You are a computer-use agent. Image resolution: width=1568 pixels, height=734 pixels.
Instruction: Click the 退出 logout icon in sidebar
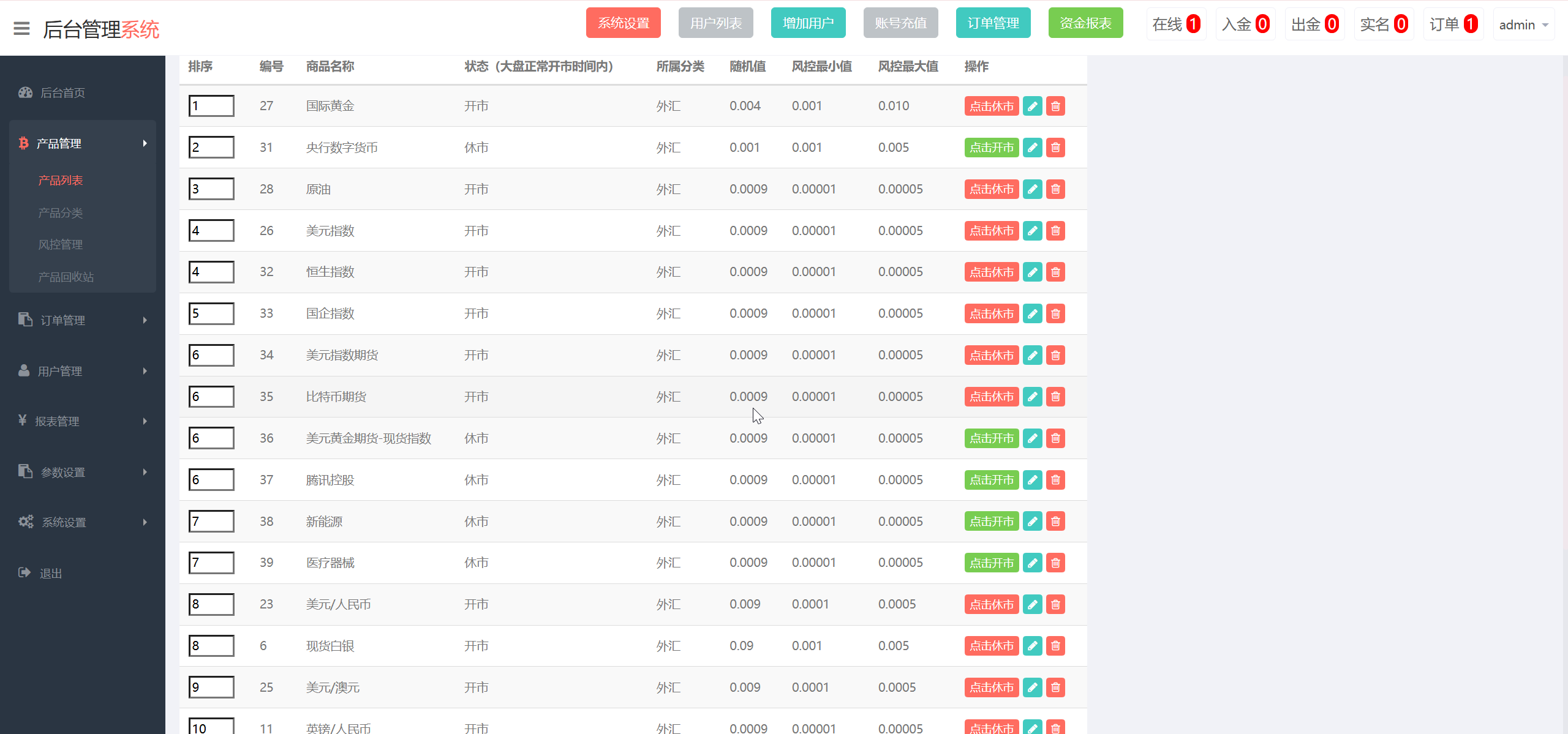pos(24,572)
